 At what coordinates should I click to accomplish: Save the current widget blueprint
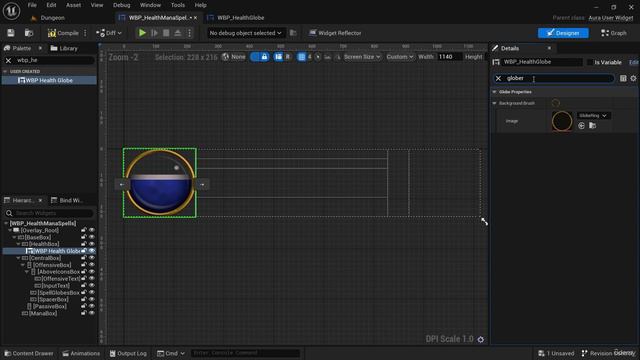pos(11,33)
